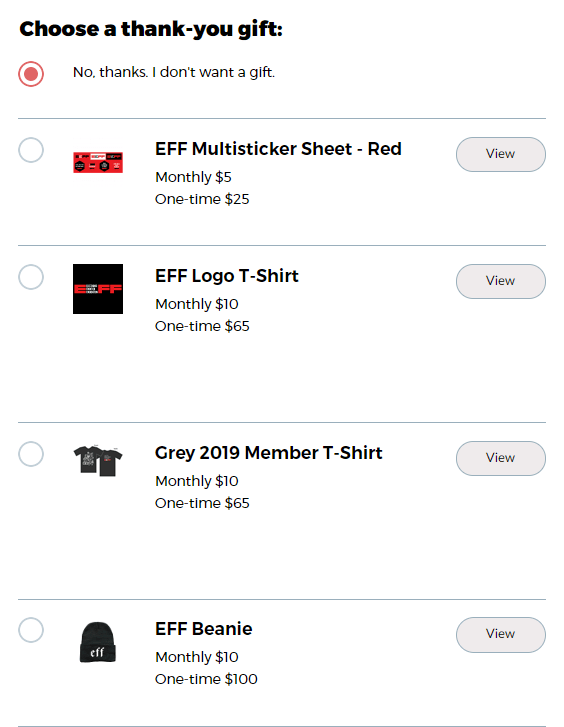This screenshot has width=564, height=727.
Task: Click the grey t-shirts thumbnail image
Action: tap(98, 461)
